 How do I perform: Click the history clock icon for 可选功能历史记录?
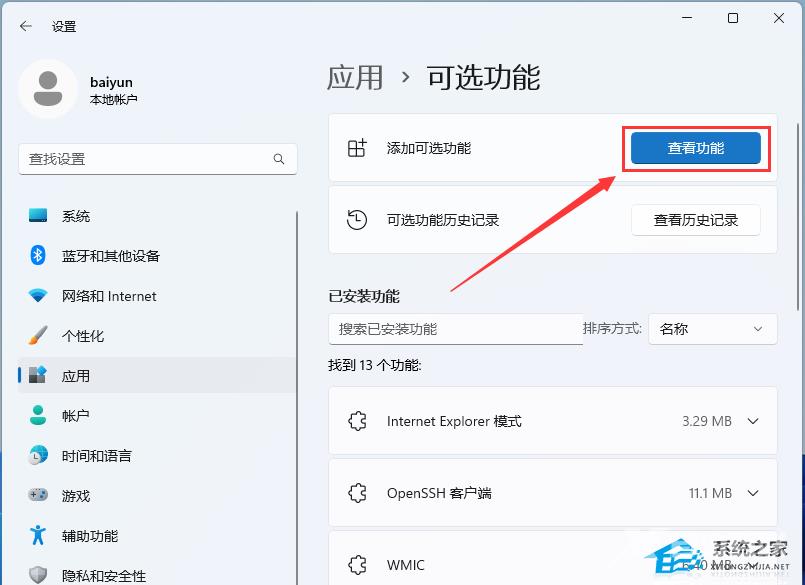point(357,220)
